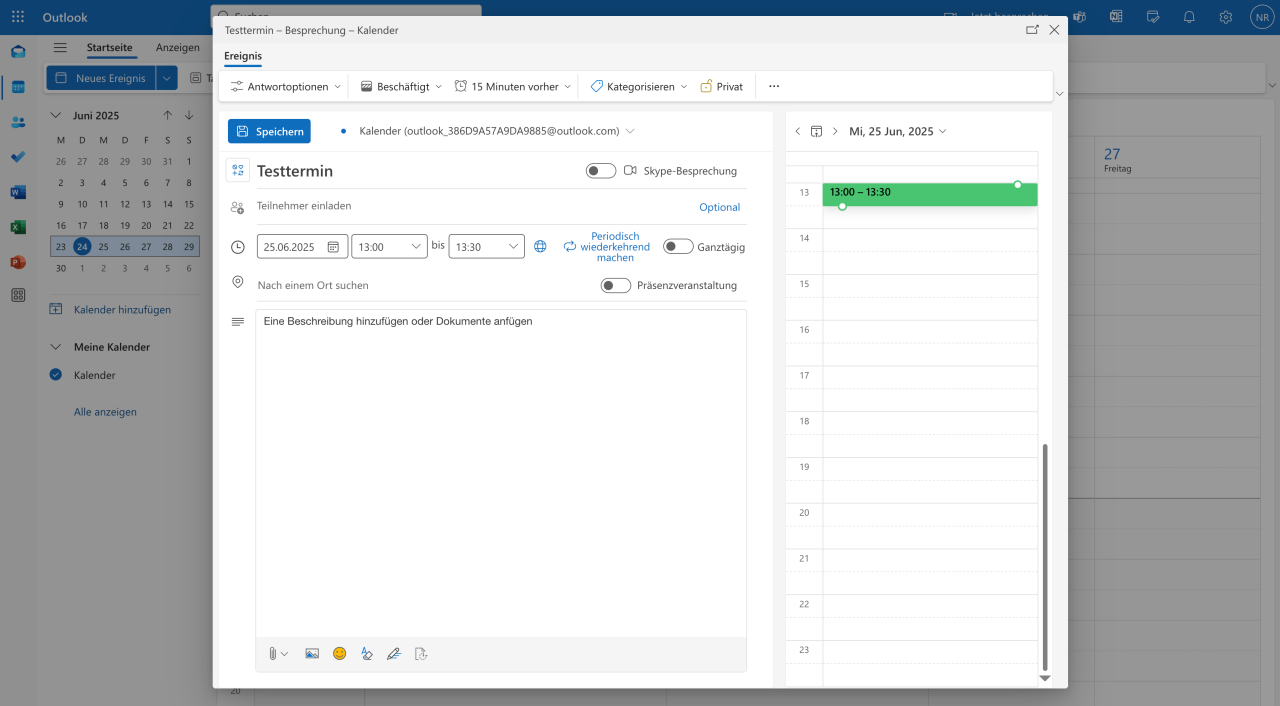
Task: Open the Mi, 25 Jun, 2025 date dropdown
Action: point(898,131)
